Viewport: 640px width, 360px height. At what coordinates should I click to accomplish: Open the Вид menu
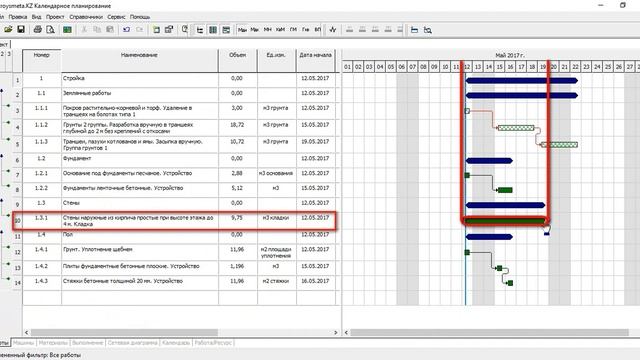click(36, 17)
